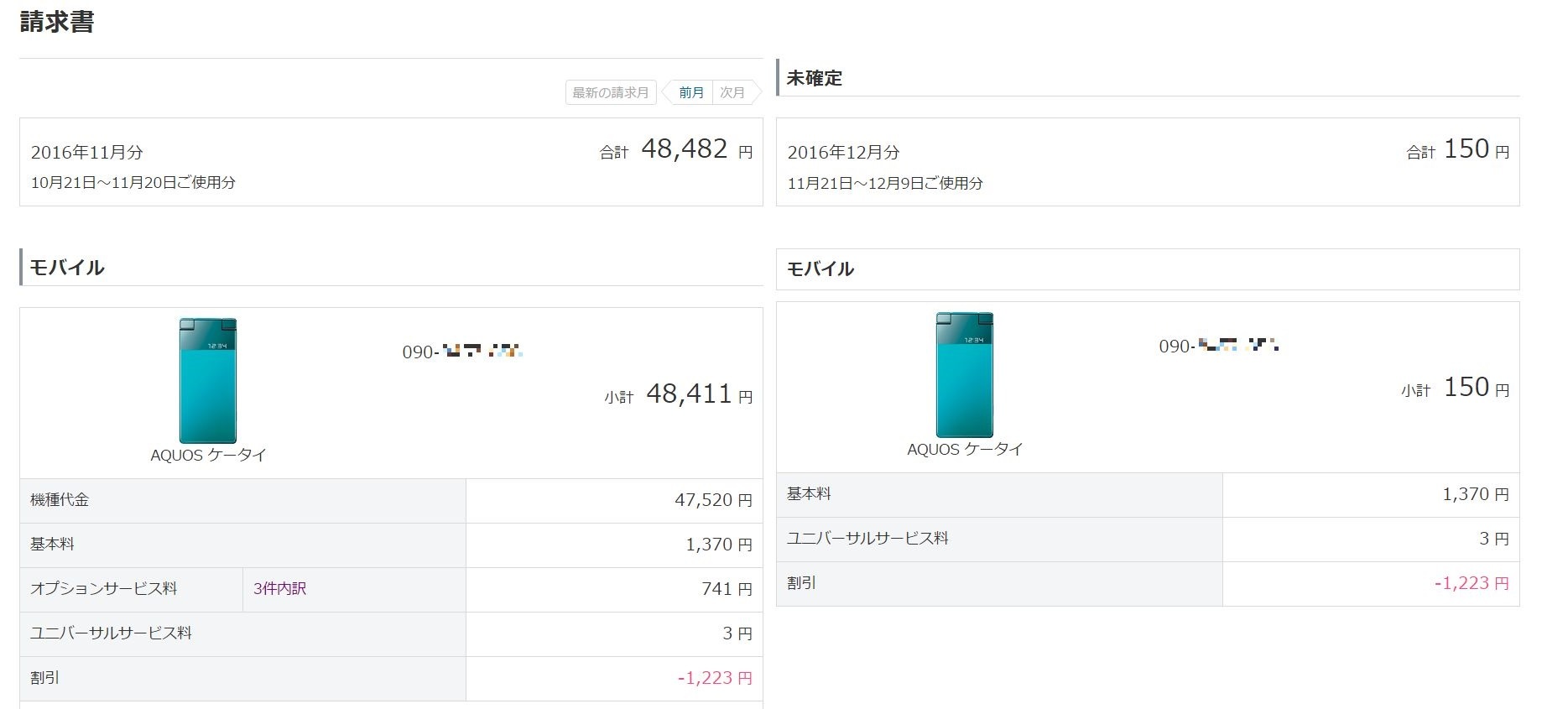Click the 請求書 page heading
This screenshot has height=709, width=1568.
click(x=57, y=23)
